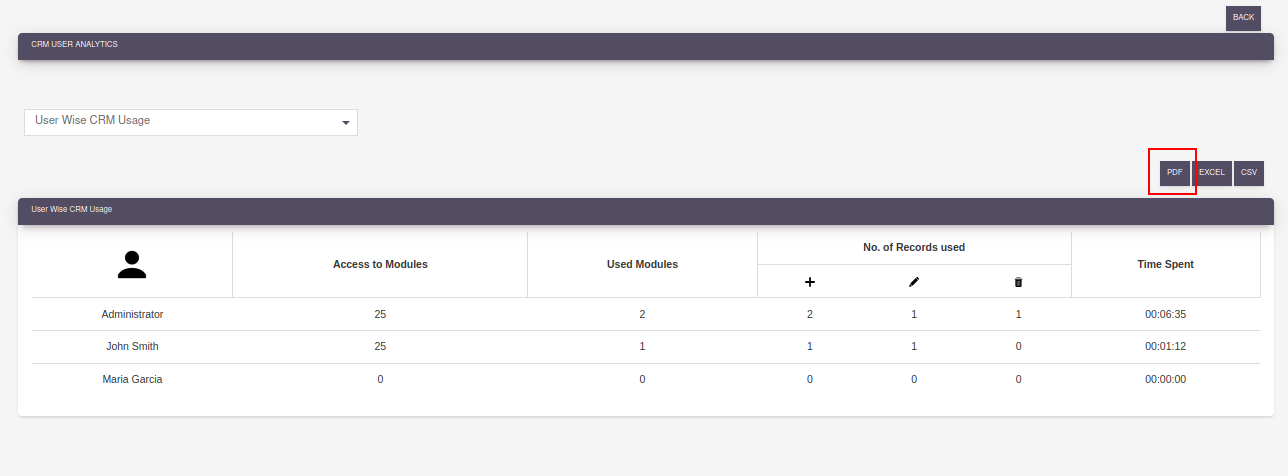
Task: Click John Smith's Access to Modules value
Action: (x=380, y=347)
